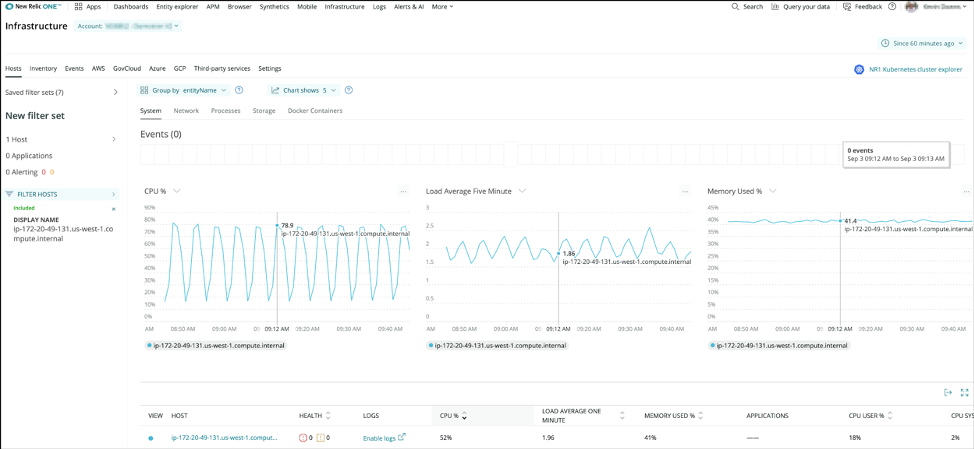Open host ip-172-20-49-131 link in table
The height and width of the screenshot is (449, 974).
click(224, 438)
